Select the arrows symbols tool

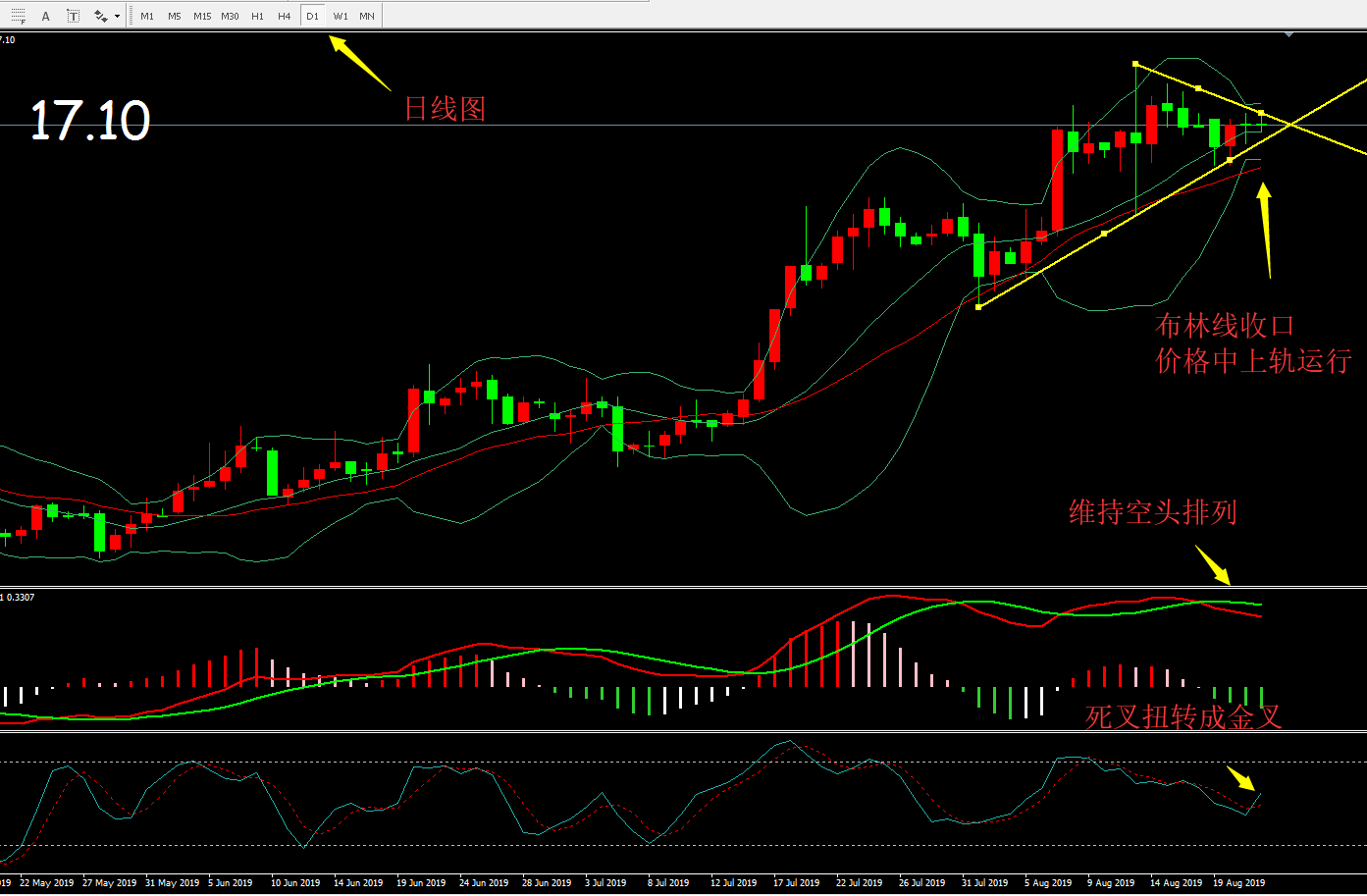tap(100, 16)
